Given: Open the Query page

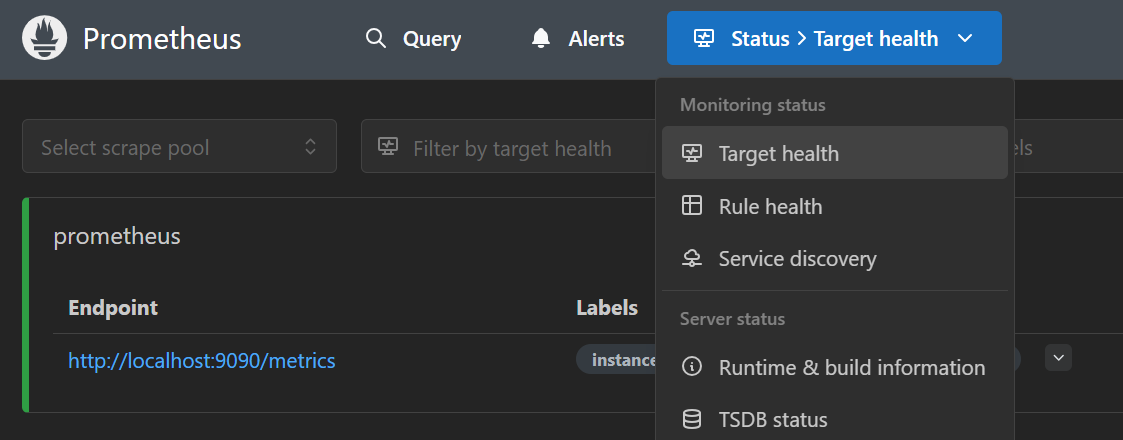Looking at the screenshot, I should coord(413,39).
